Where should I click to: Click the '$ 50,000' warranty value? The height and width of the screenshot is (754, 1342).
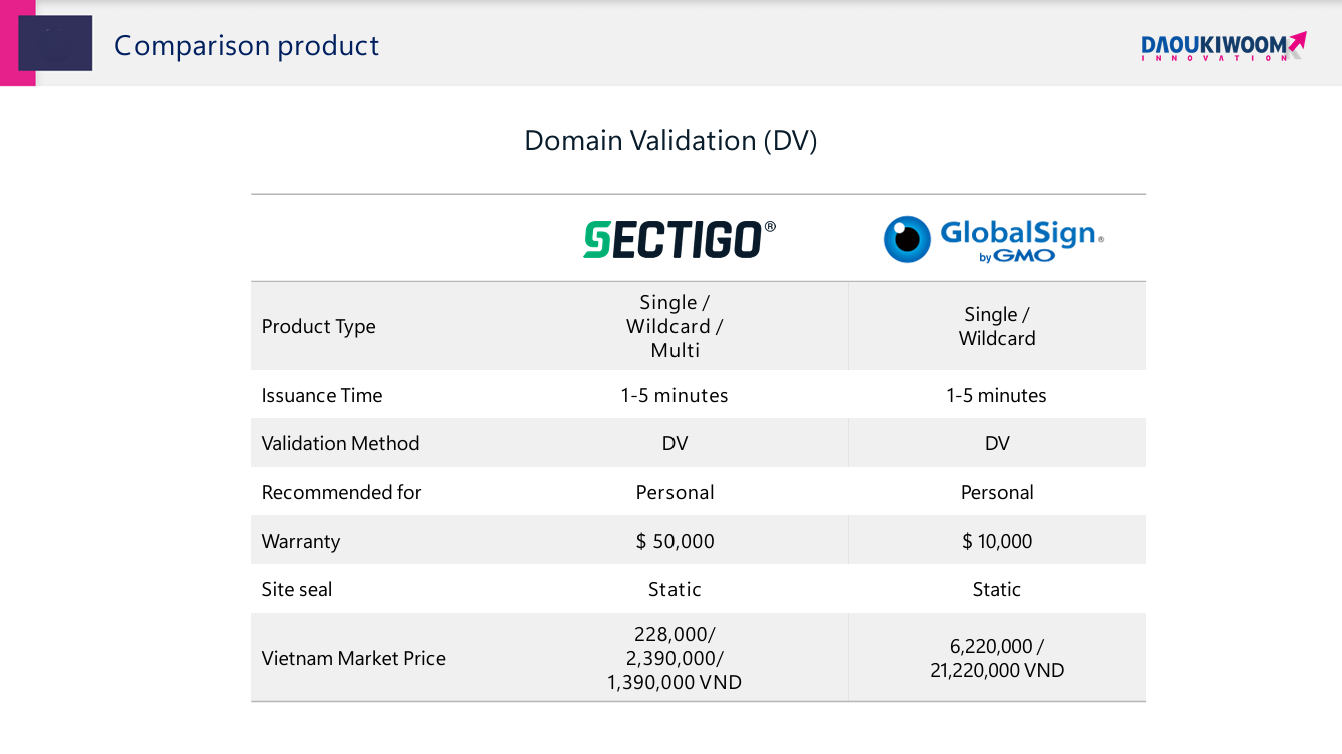pos(675,541)
